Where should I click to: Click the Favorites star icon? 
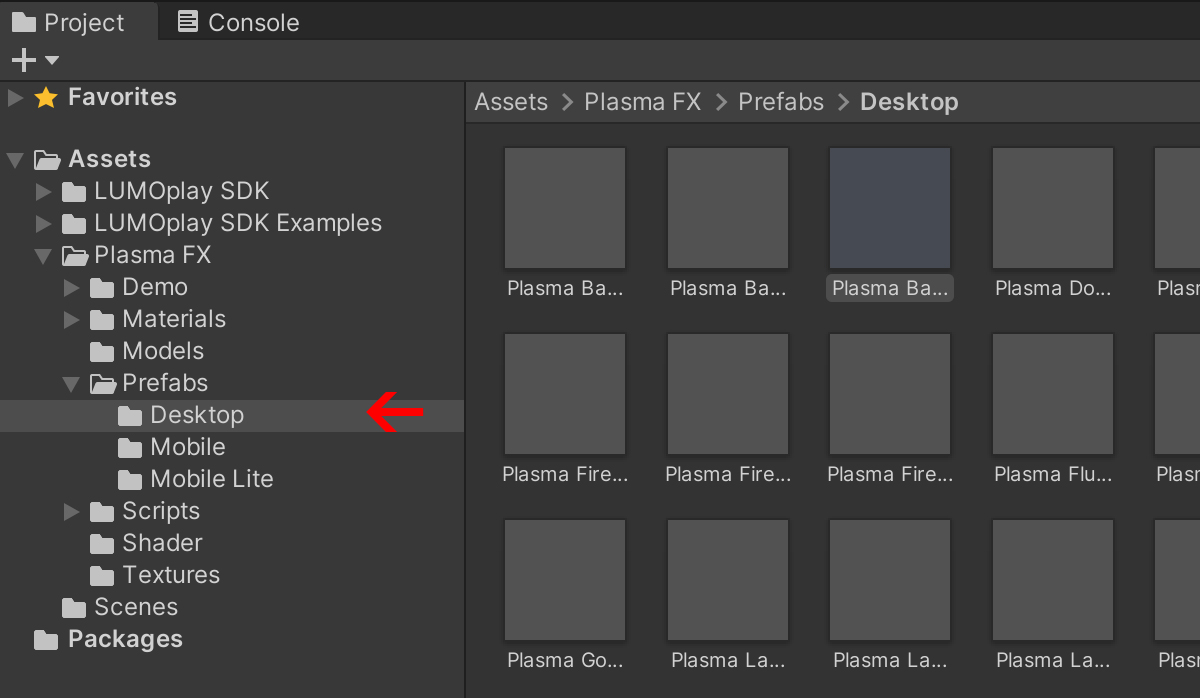point(45,97)
